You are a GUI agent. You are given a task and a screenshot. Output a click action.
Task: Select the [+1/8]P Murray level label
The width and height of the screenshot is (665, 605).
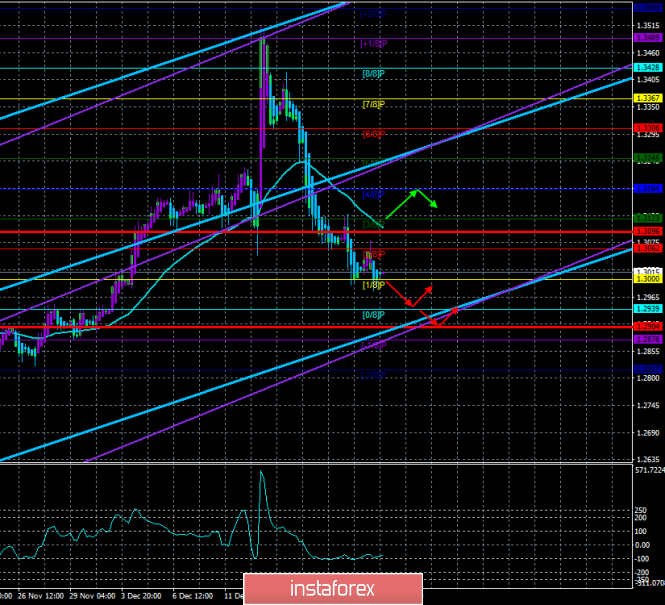click(x=374, y=44)
